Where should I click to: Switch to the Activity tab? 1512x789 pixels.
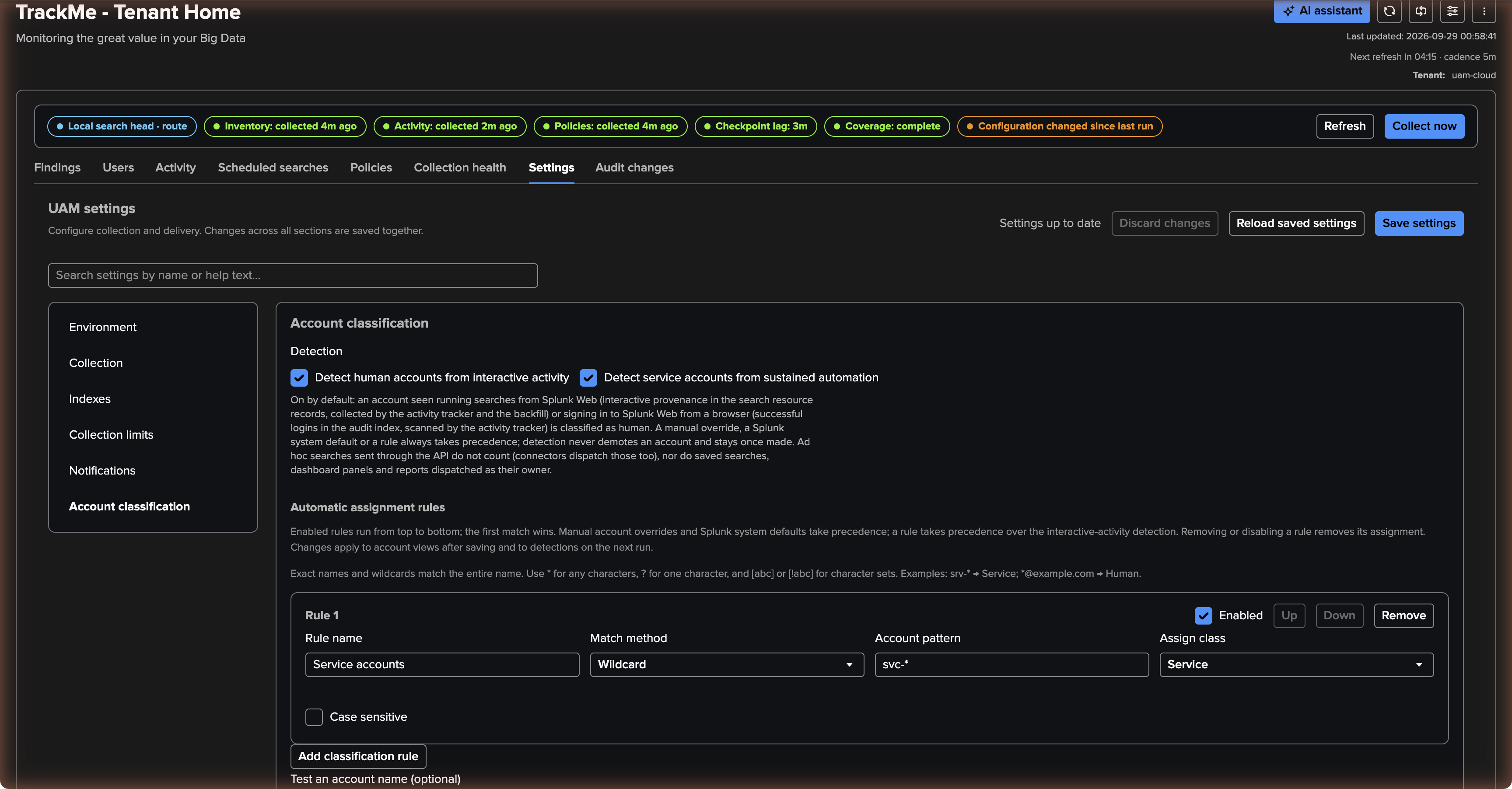(x=175, y=168)
